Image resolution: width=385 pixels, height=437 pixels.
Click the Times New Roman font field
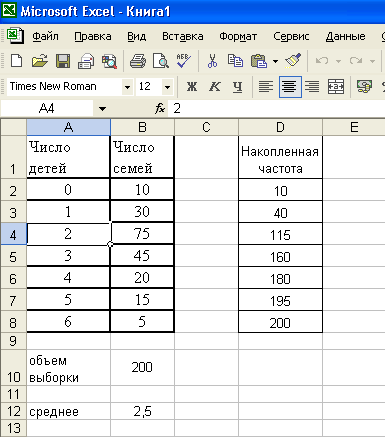pyautogui.click(x=64, y=87)
